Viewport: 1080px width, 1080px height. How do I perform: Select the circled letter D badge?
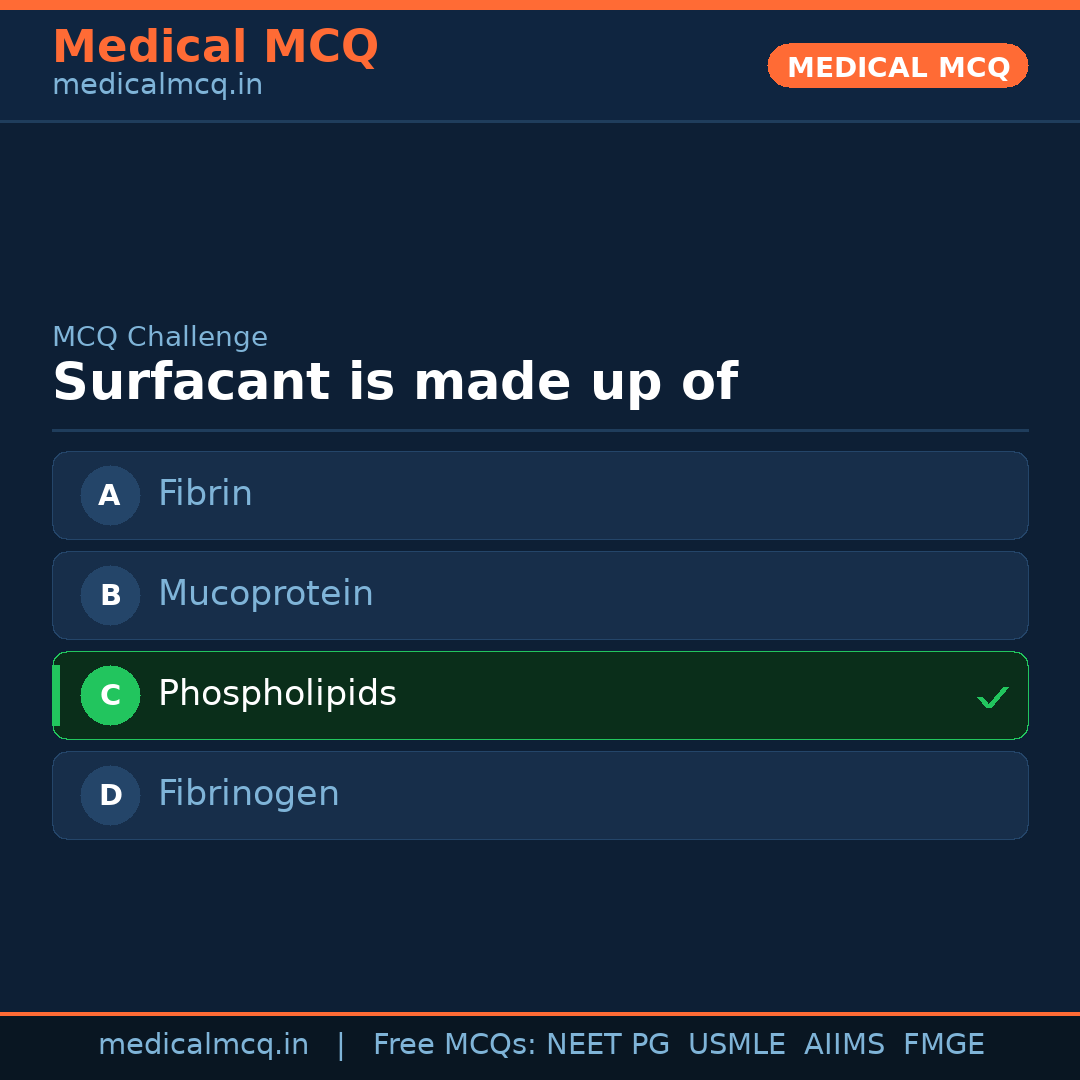(110, 795)
